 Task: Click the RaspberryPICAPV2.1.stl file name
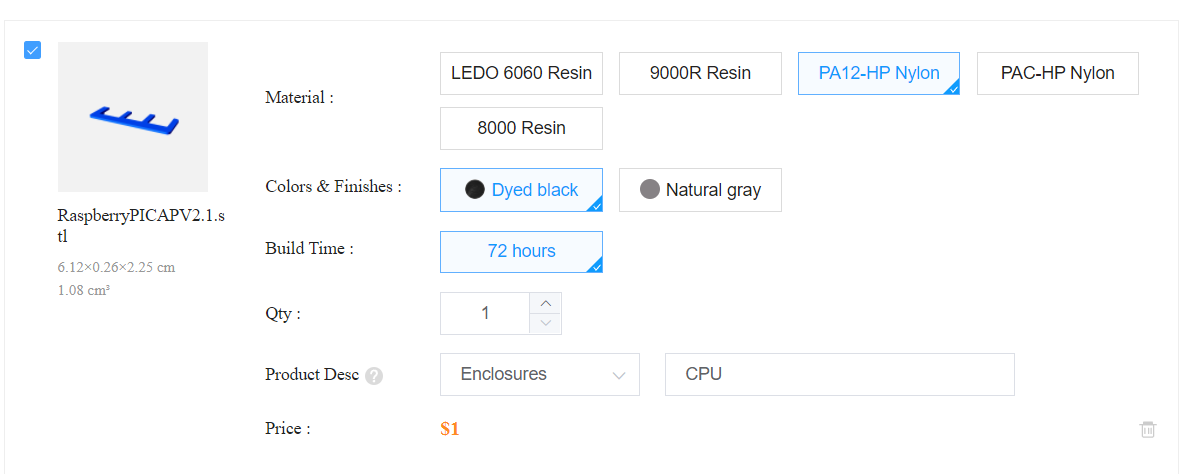click(x=142, y=226)
